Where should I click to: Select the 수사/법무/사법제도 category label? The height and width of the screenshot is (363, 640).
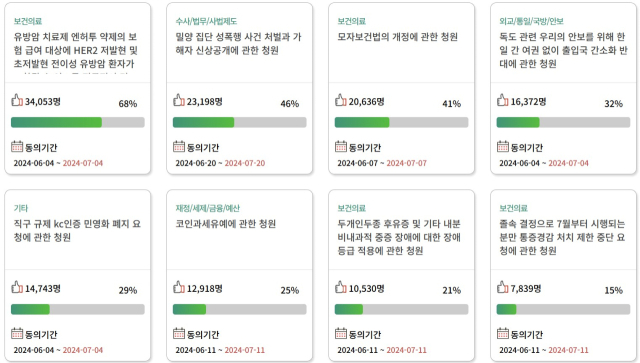coord(206,21)
